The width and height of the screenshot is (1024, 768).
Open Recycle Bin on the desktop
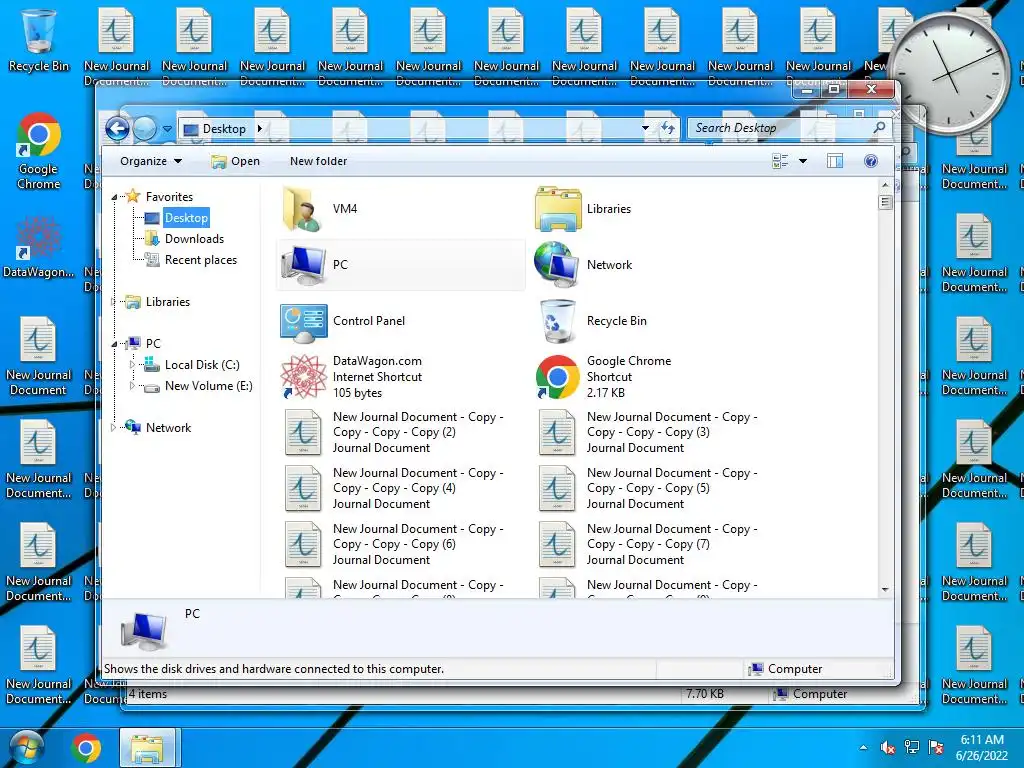click(x=39, y=40)
